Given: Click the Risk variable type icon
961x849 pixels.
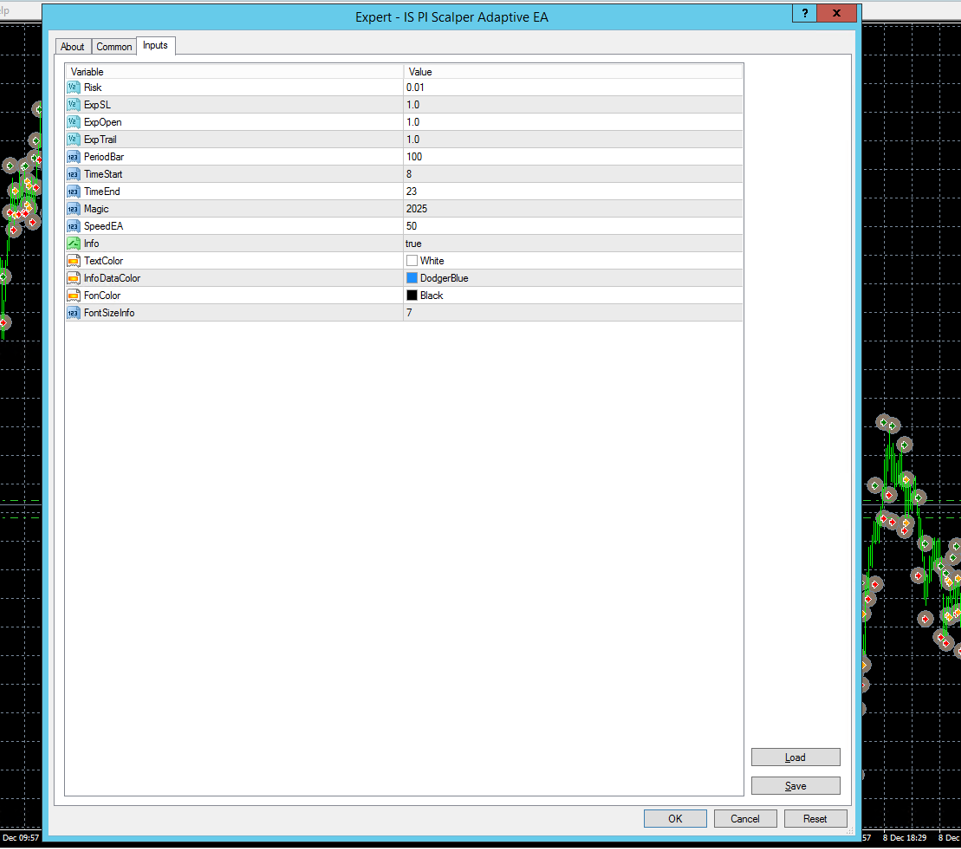Looking at the screenshot, I should [73, 88].
